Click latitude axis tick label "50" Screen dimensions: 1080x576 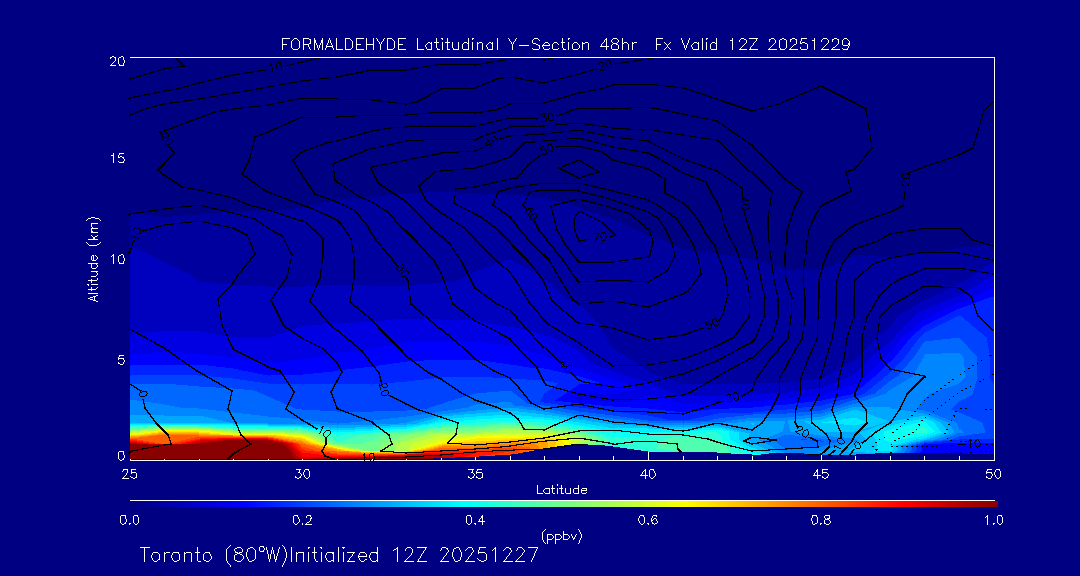(994, 473)
